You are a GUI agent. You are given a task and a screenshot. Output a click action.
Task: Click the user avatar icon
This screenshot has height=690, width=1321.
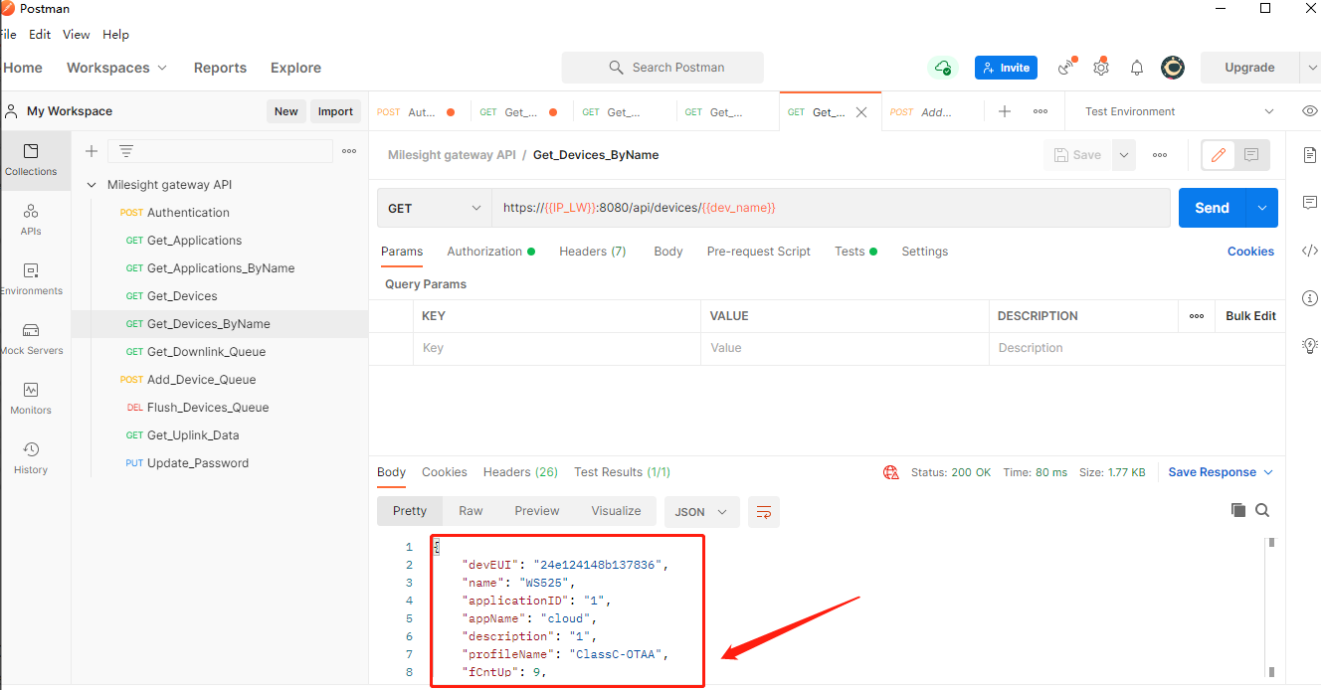(x=1173, y=67)
